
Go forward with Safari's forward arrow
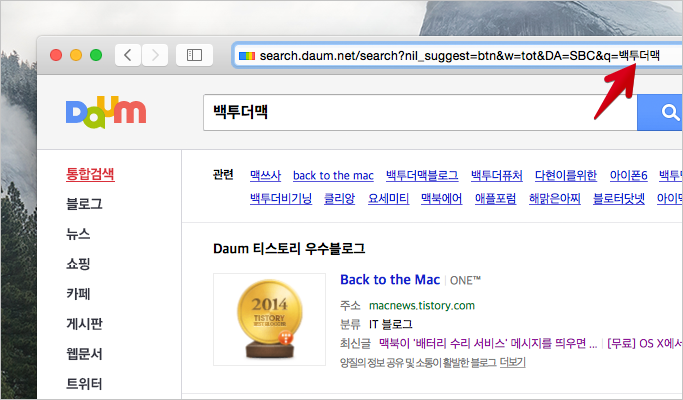click(x=155, y=55)
